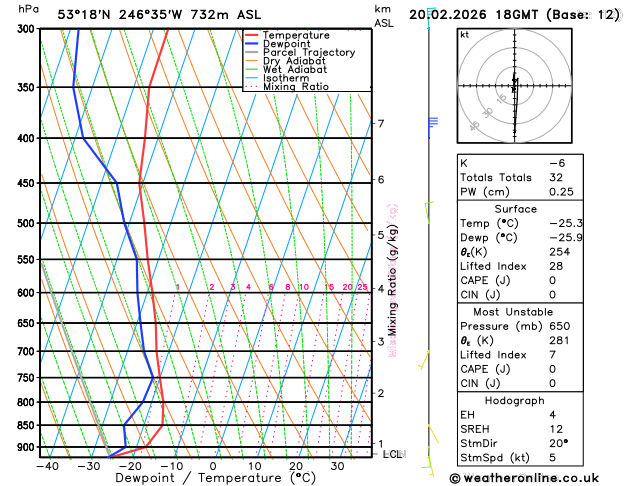
Task: Click the 300 hPa pressure axis label
Action: [28, 29]
